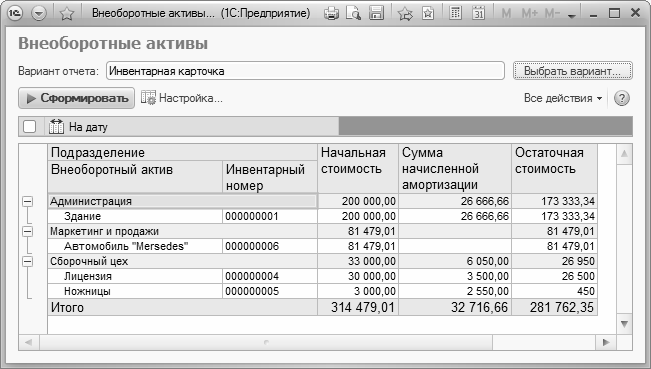Viewport: 651px width, 369px height.
Task: Click the M- memory subtract button
Action: point(552,14)
